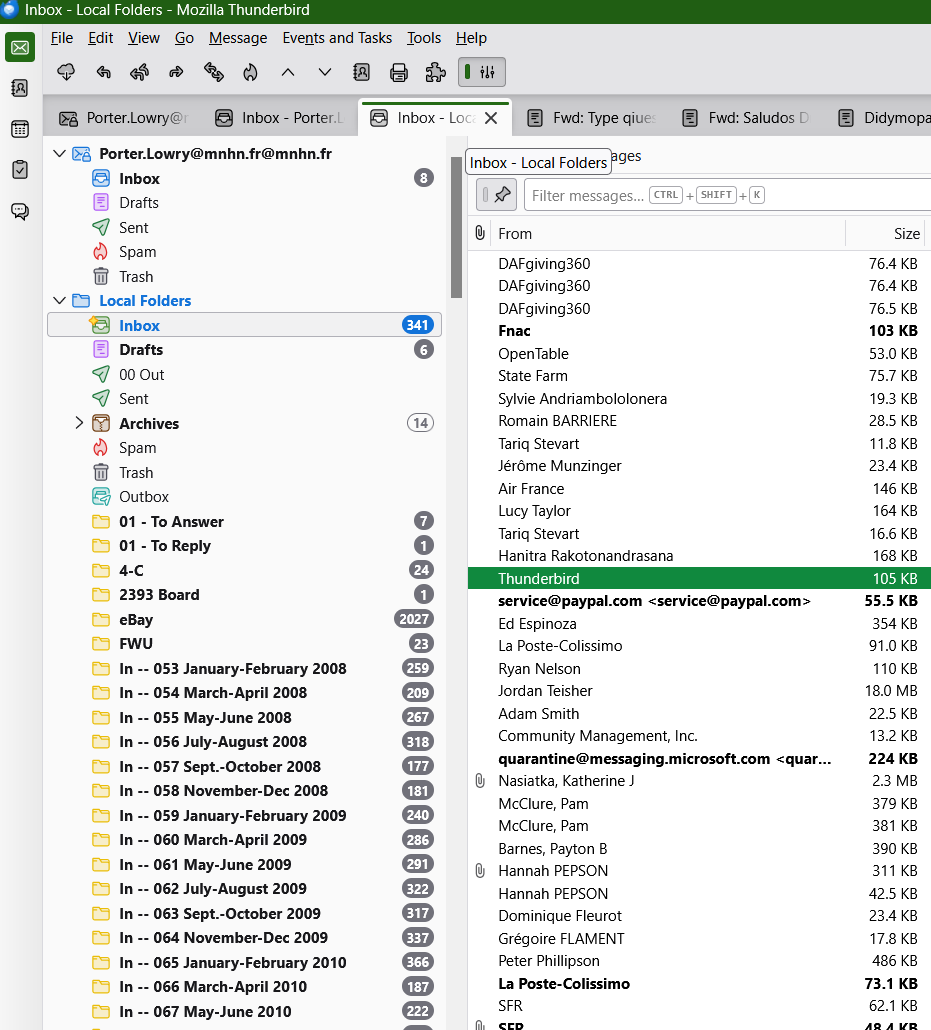Image resolution: width=931 pixels, height=1030 pixels.
Task: Switch to Fwd: Saludos tab
Action: tap(746, 118)
